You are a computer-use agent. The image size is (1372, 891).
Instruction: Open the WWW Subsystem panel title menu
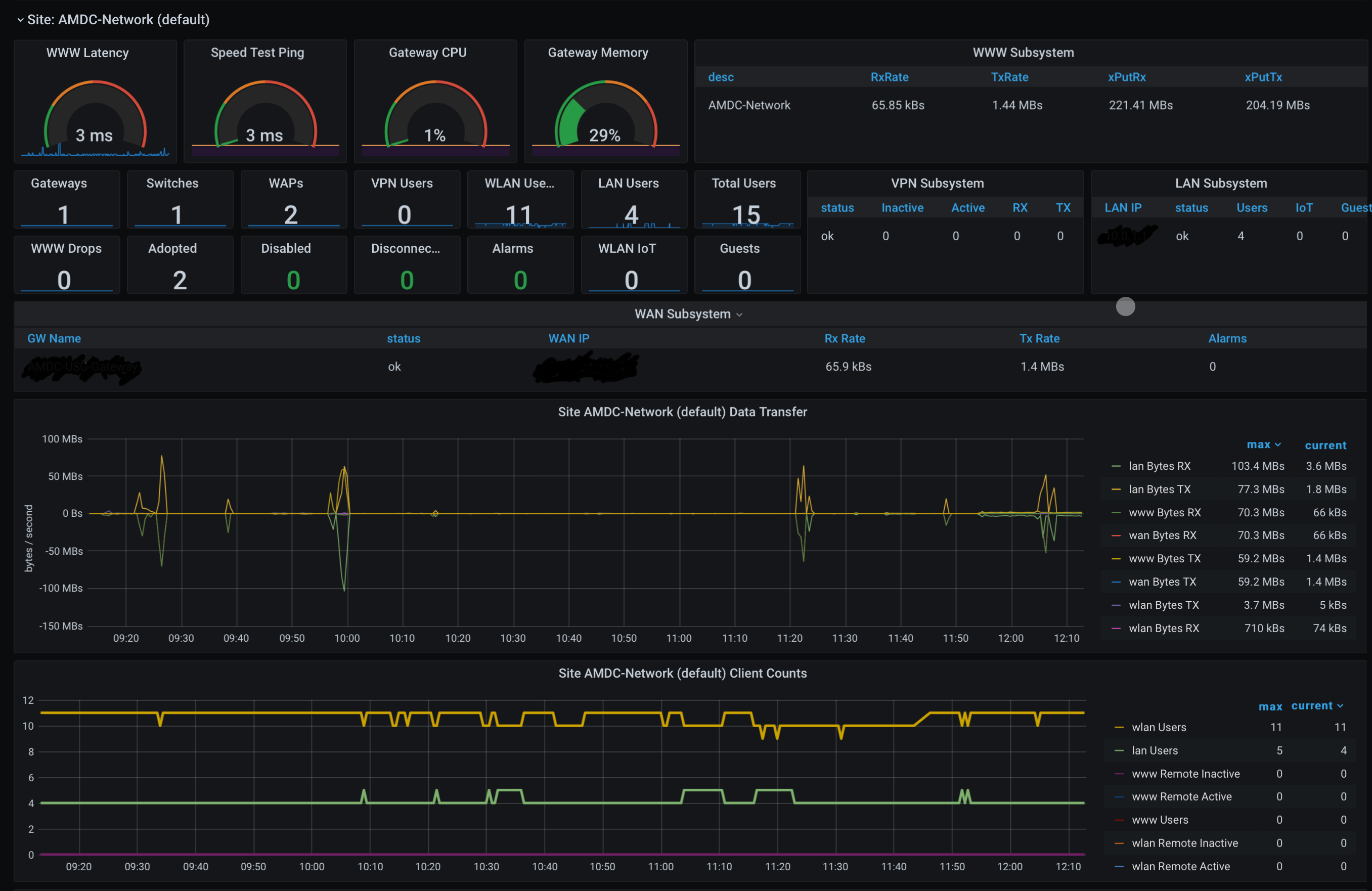1023,53
